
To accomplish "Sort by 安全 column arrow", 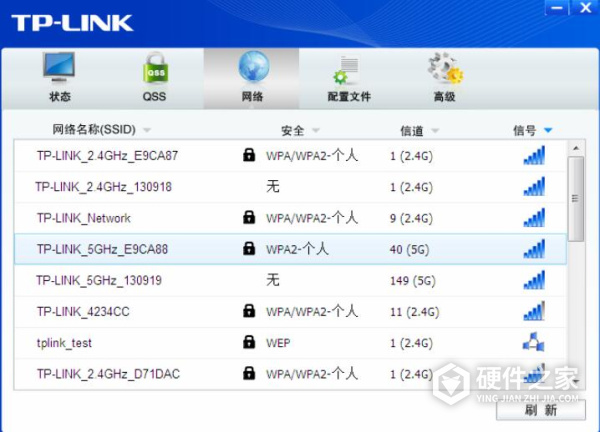I will pyautogui.click(x=316, y=130).
